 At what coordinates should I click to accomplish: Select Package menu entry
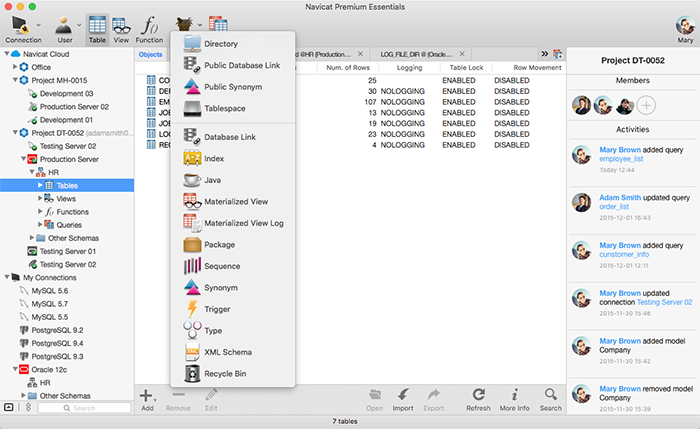[x=233, y=244]
